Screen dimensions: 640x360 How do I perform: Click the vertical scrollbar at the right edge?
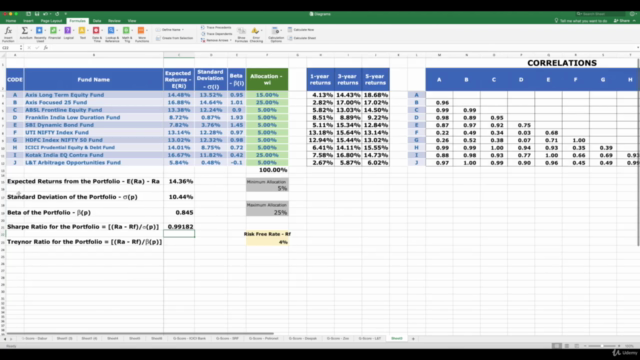point(638,152)
